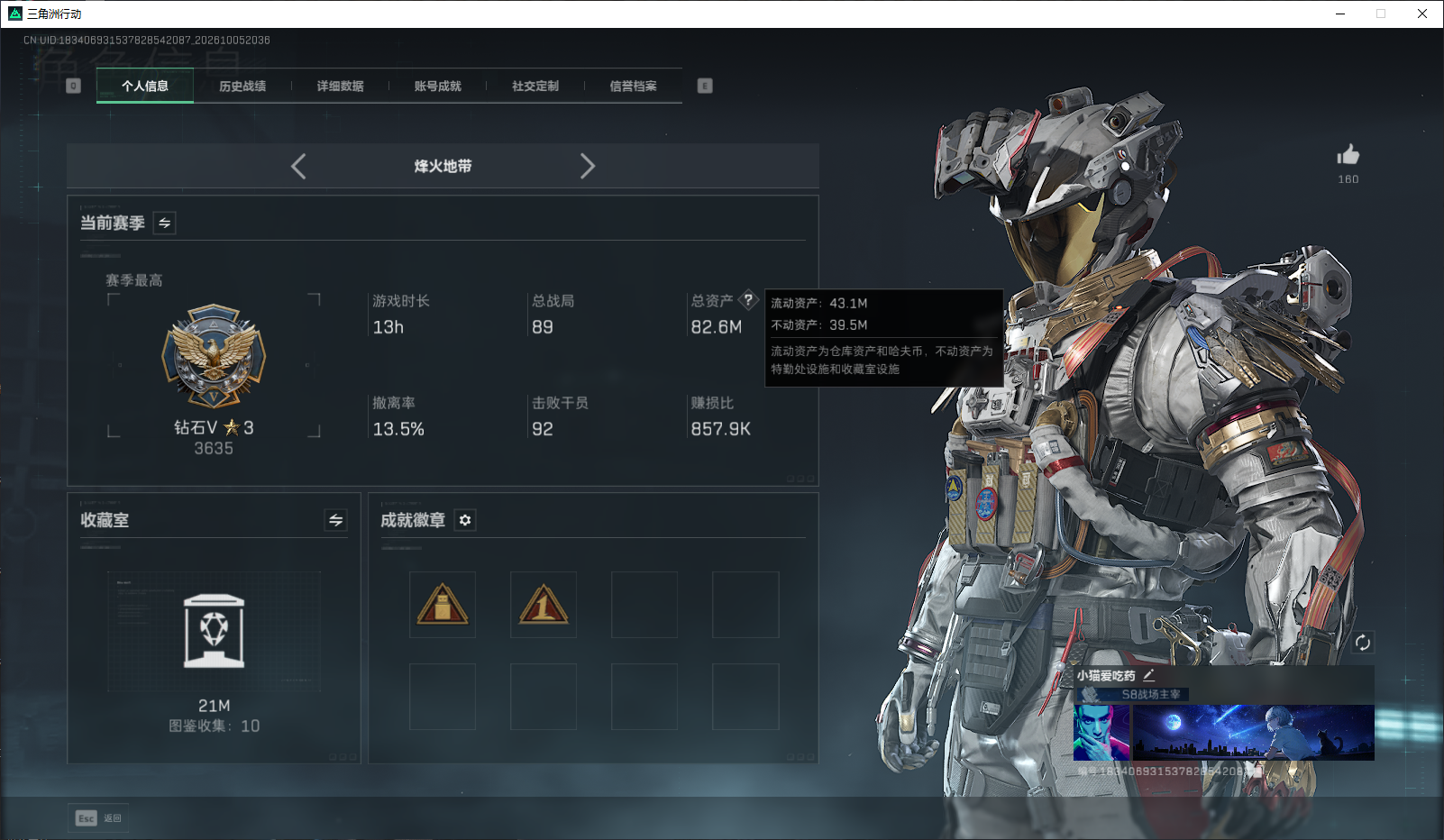Image resolution: width=1444 pixels, height=840 pixels.
Task: Click the 游戏时长 13h value
Action: click(388, 327)
